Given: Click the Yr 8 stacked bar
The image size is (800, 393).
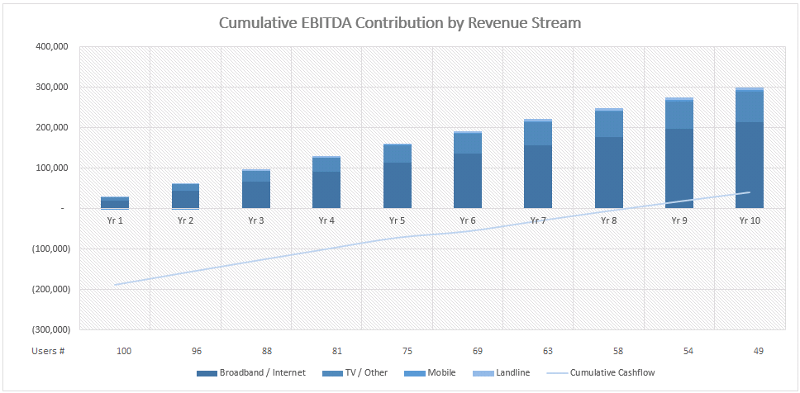Looking at the screenshot, I should click(x=609, y=158).
